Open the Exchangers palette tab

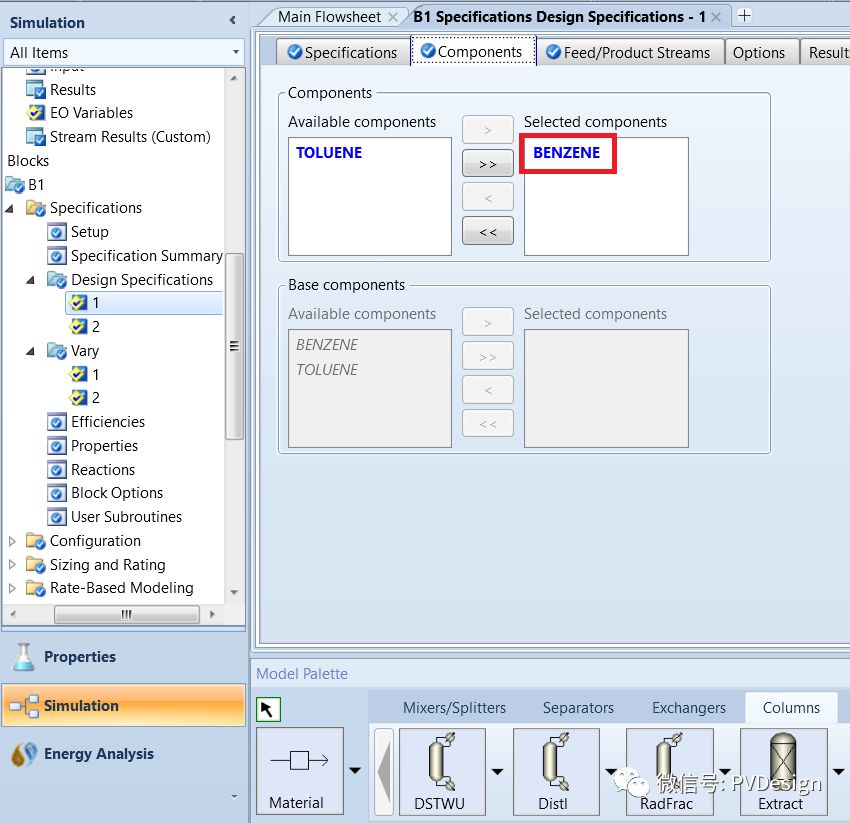[689, 708]
